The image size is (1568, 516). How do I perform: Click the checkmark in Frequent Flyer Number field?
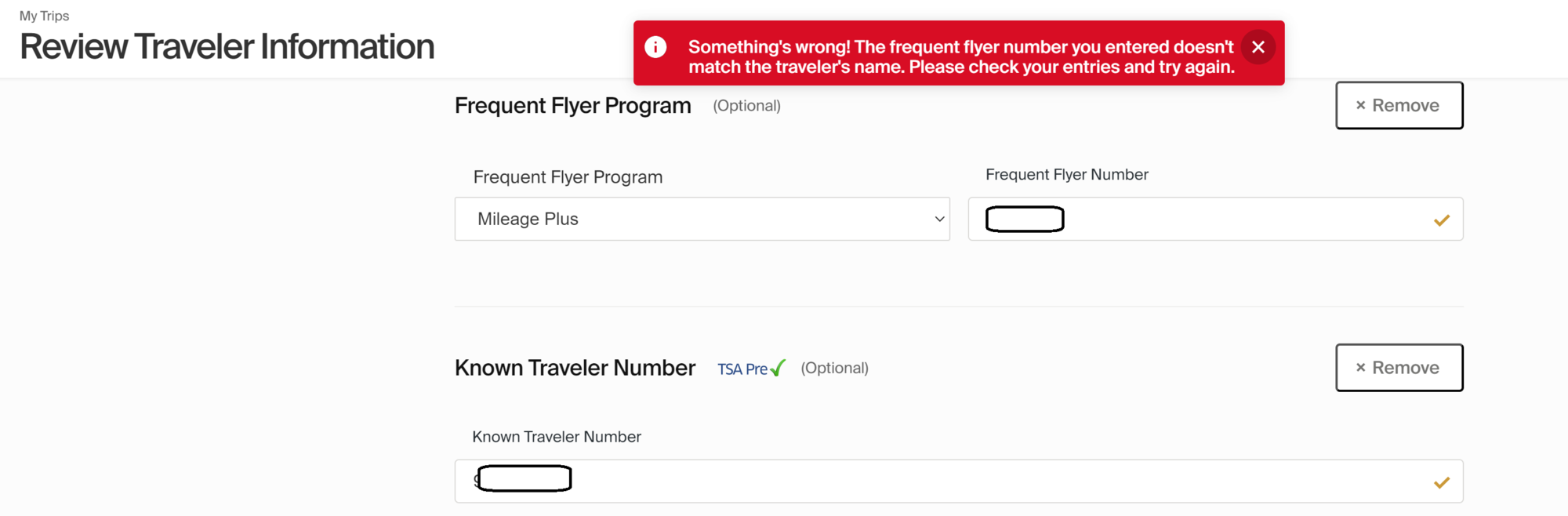tap(1441, 220)
